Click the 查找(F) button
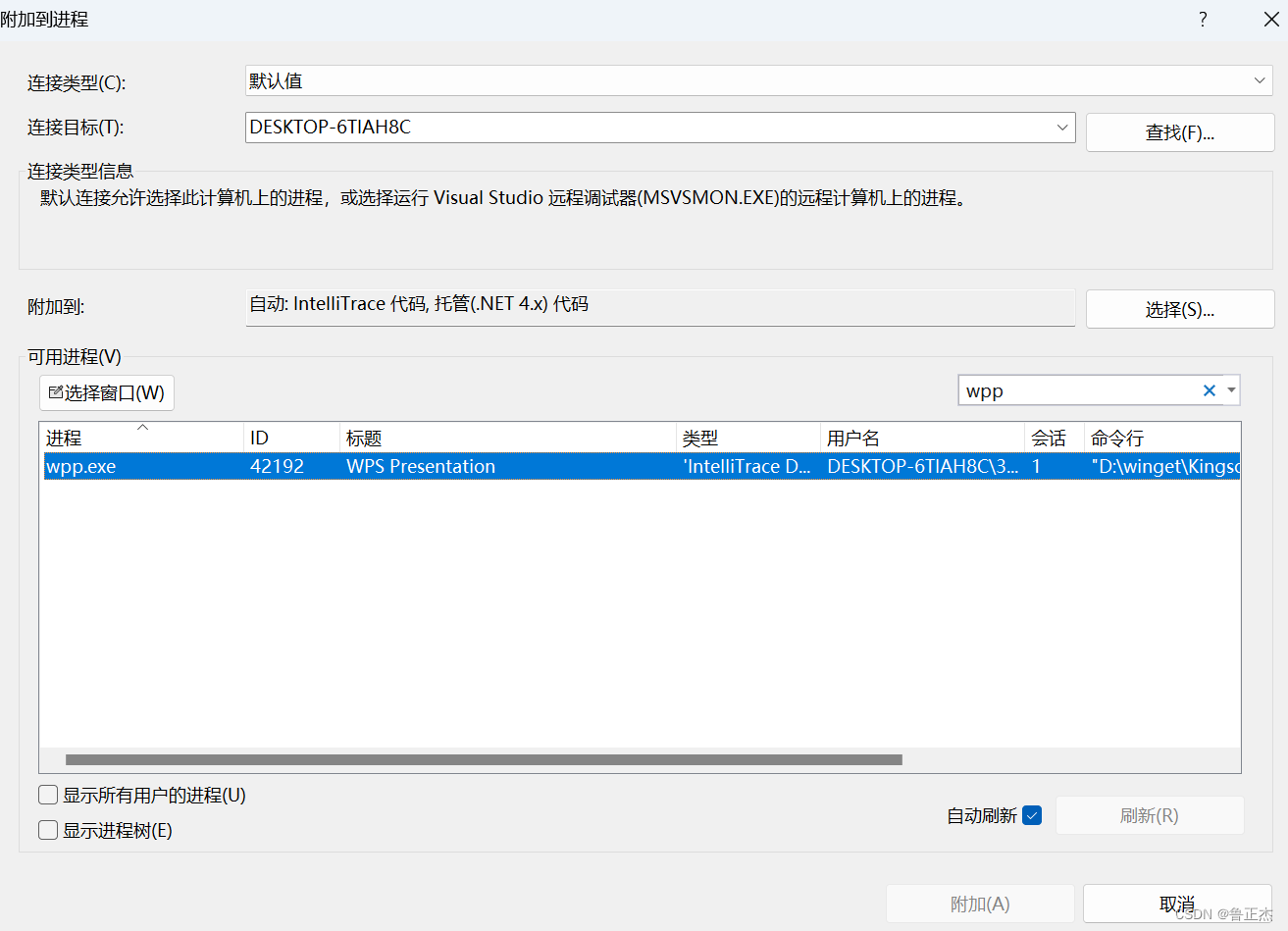This screenshot has width=1288, height=931. [x=1179, y=131]
